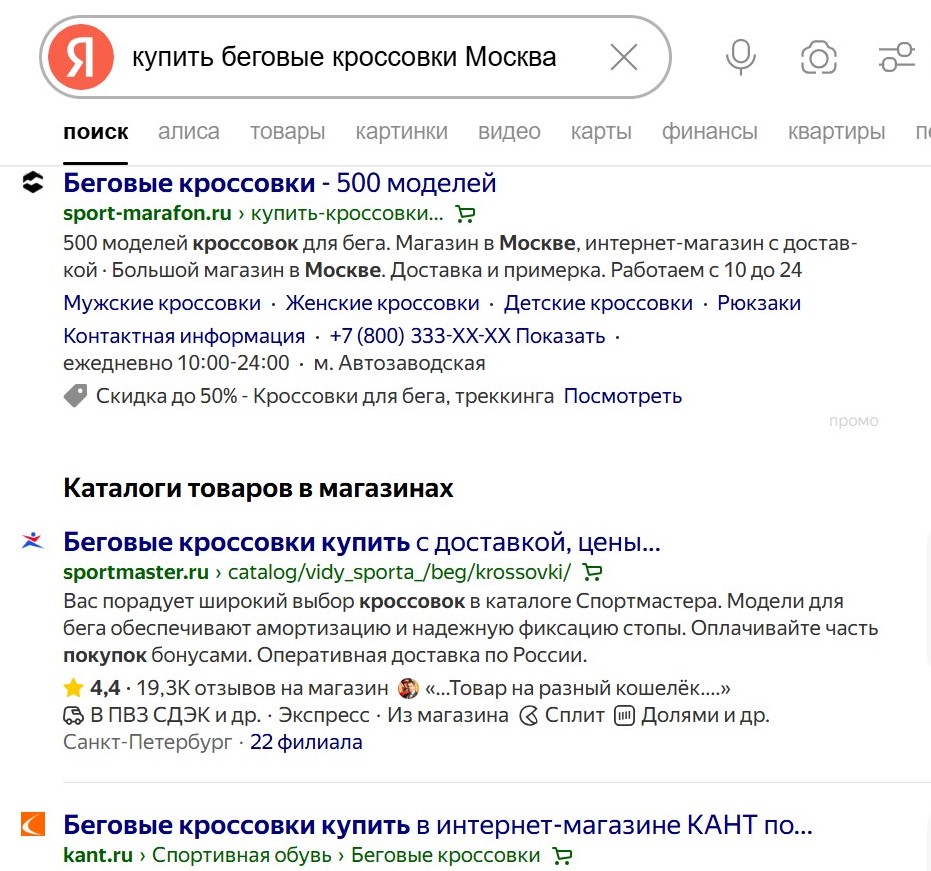931x871 pixels.
Task: Click the shopping cart icon beside sport-marafon.ru URL
Action: tap(466, 214)
